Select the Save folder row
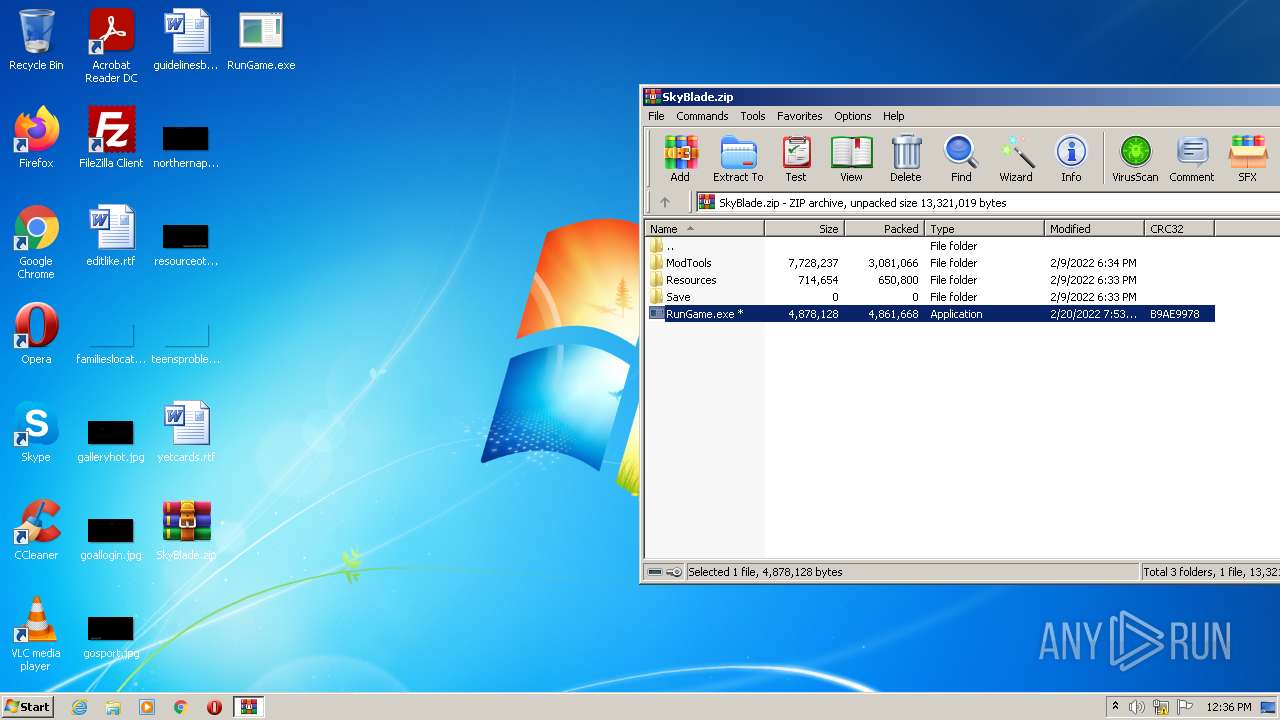The width and height of the screenshot is (1280, 720). click(x=930, y=297)
